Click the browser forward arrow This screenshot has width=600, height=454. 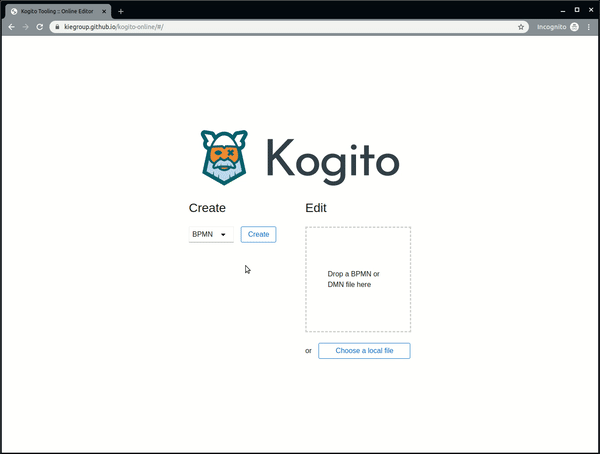tap(26, 27)
